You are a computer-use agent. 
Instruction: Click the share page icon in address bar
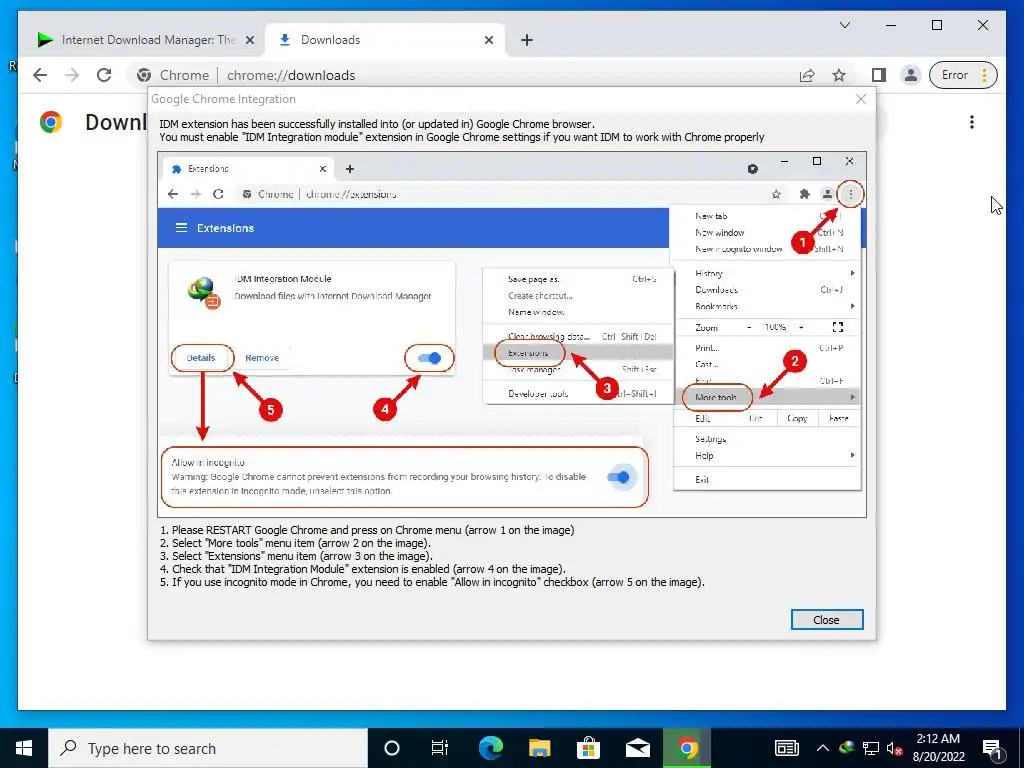click(807, 75)
